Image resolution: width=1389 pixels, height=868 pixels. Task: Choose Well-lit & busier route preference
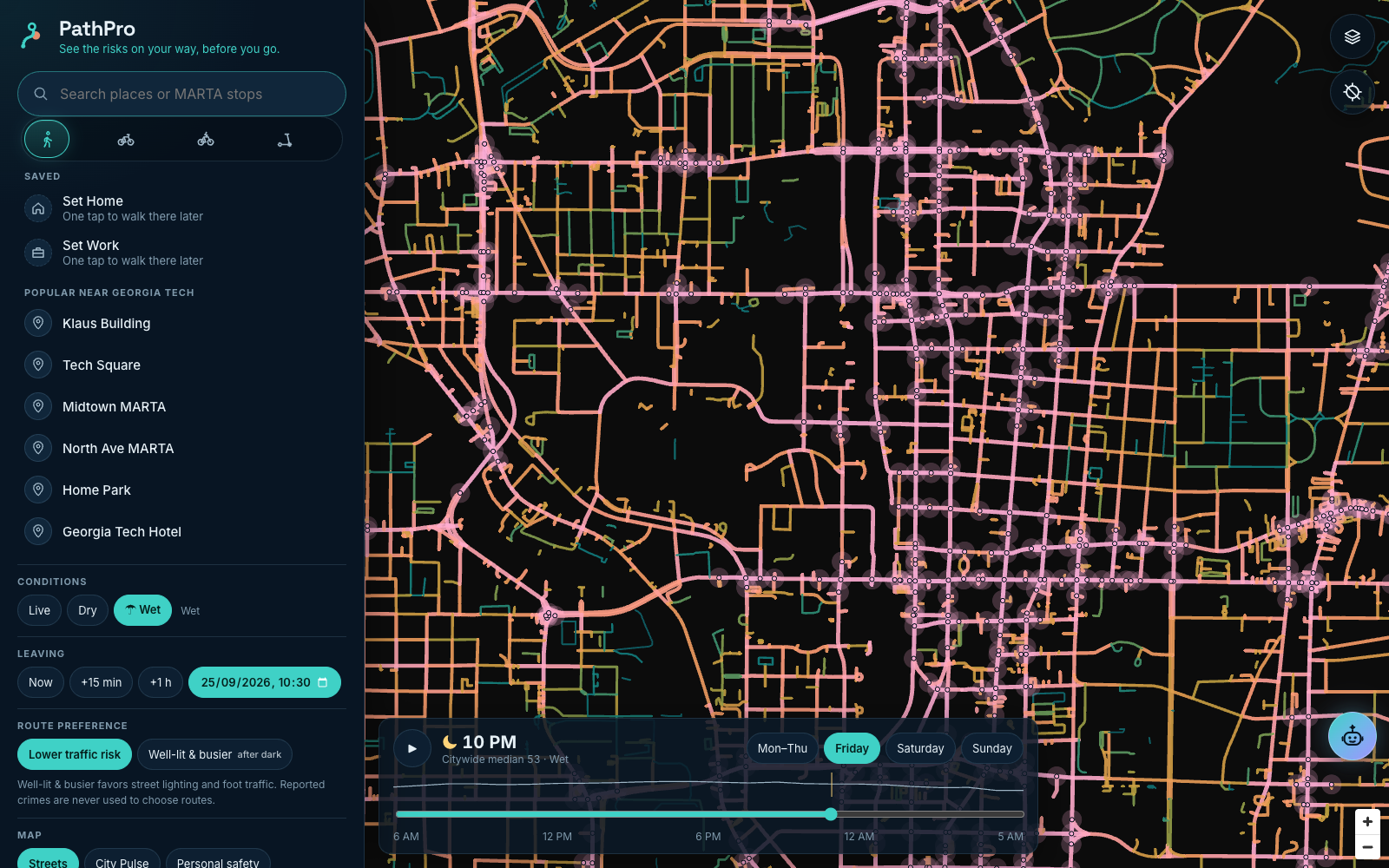pyautogui.click(x=214, y=754)
